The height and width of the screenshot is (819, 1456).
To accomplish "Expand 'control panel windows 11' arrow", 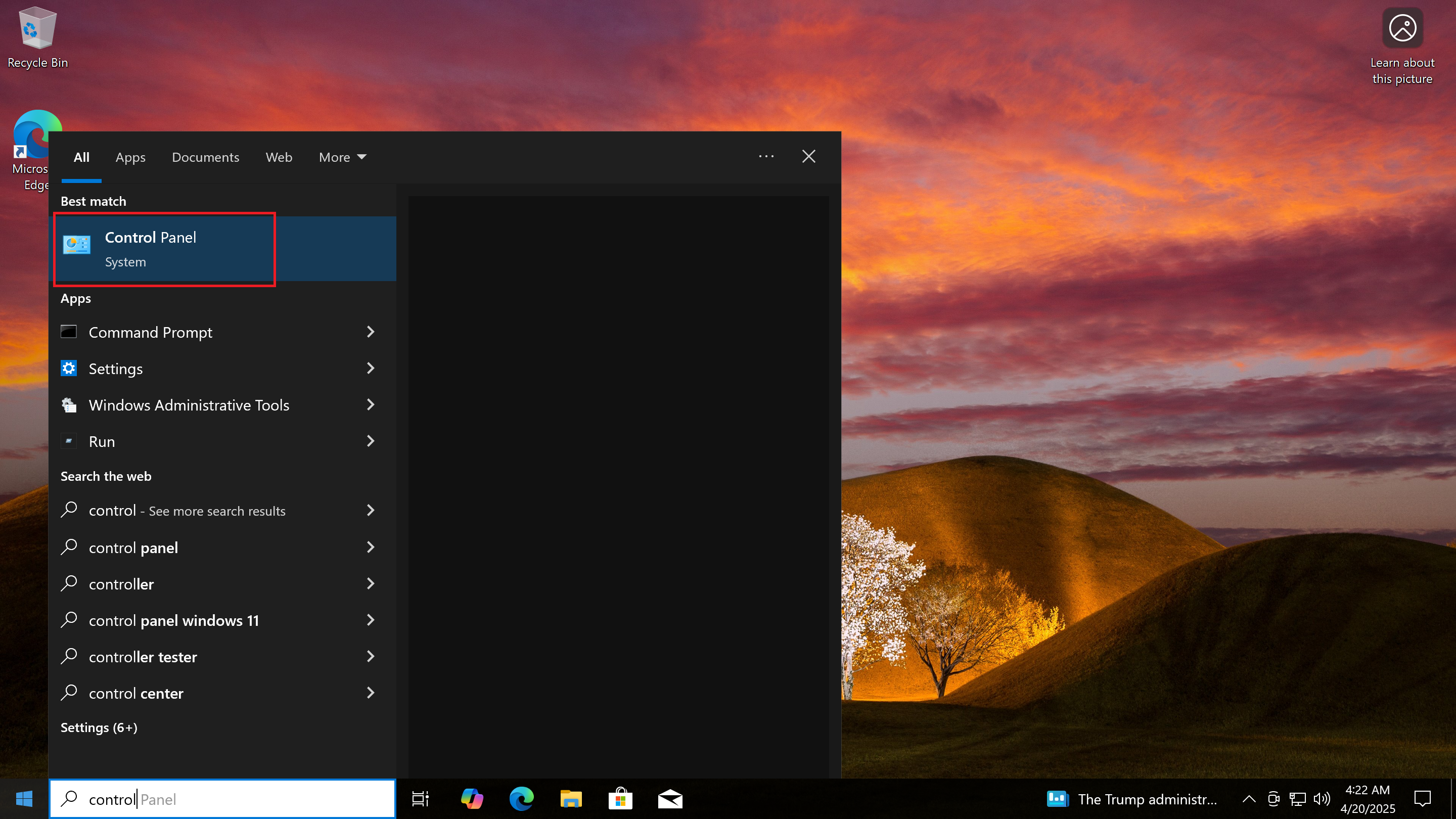I will coord(371,619).
